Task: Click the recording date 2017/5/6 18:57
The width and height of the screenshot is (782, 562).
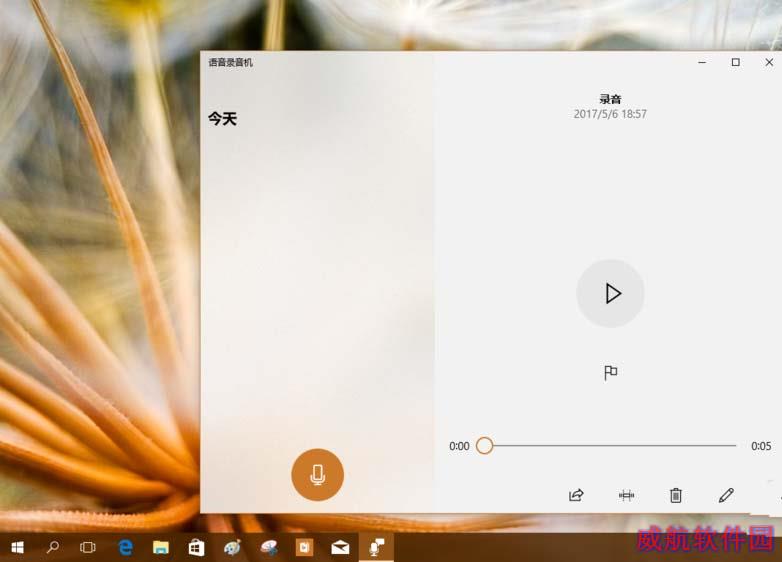Action: [x=610, y=114]
